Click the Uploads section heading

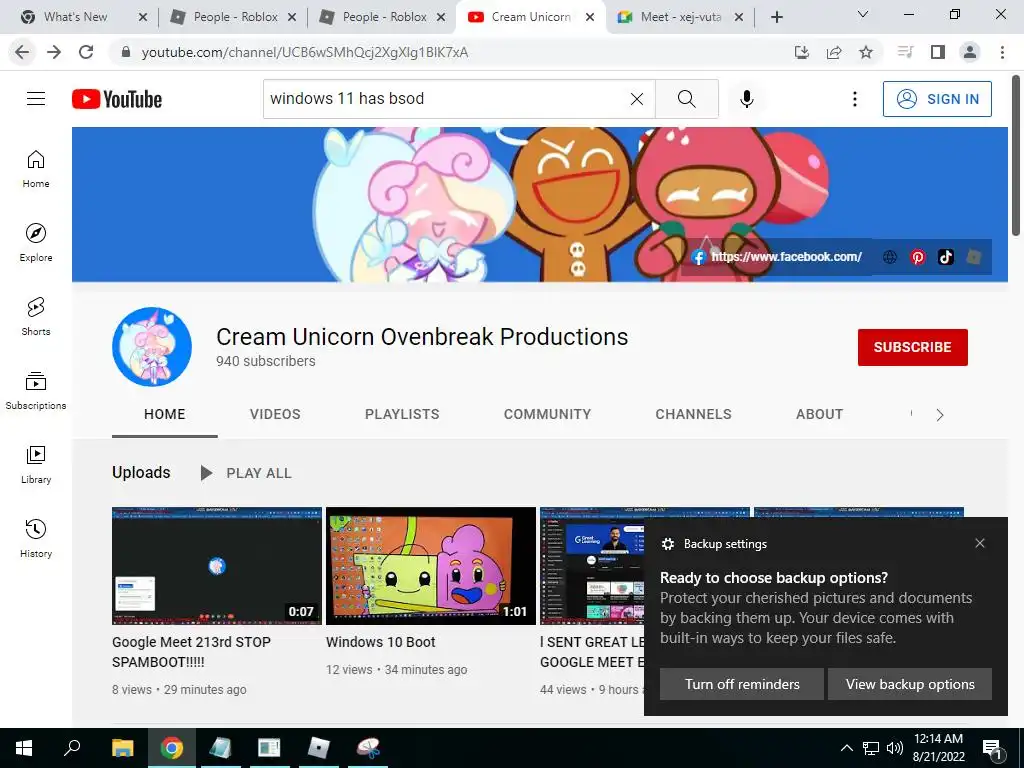click(141, 472)
